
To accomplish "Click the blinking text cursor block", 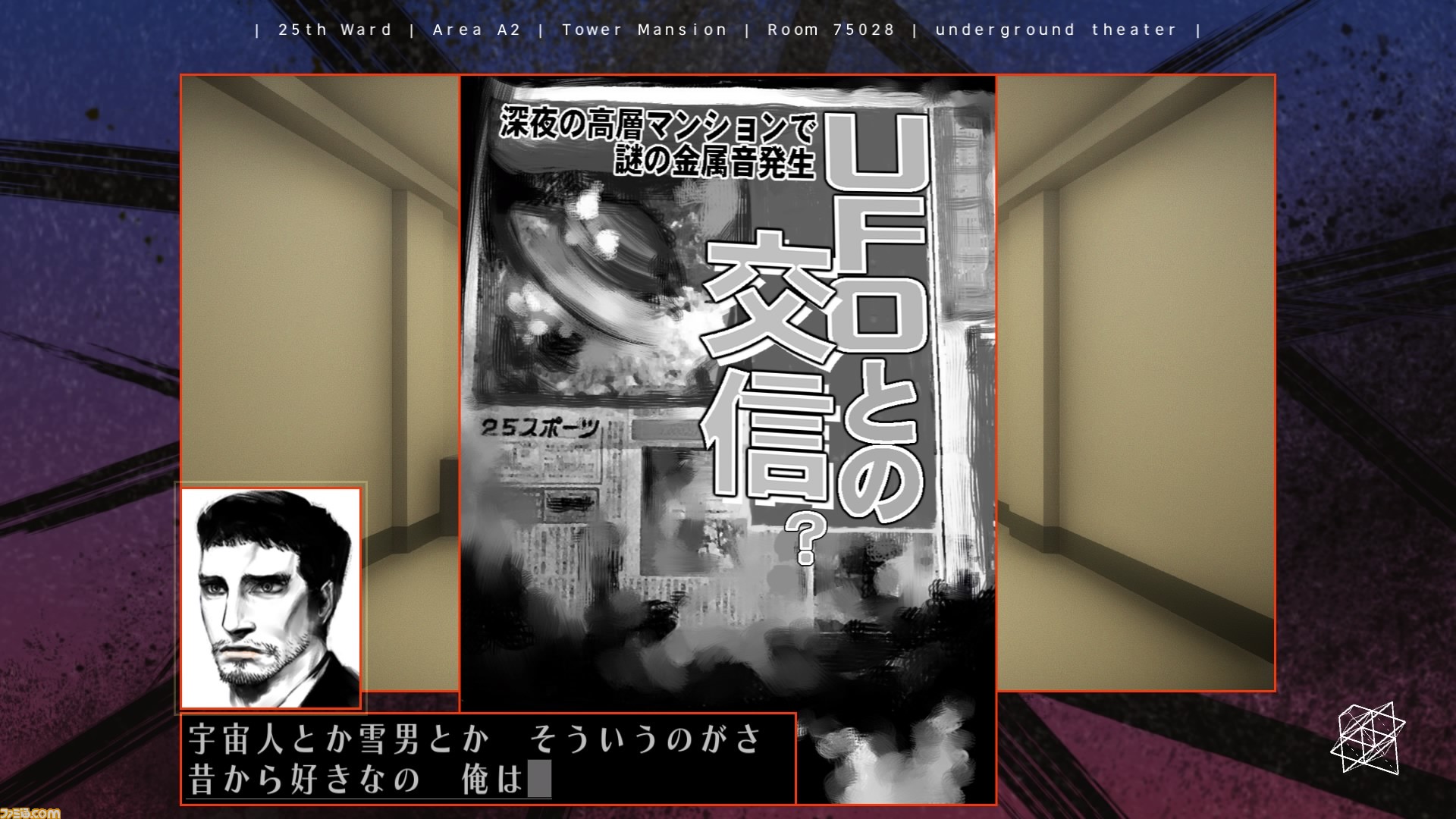I will click(539, 780).
